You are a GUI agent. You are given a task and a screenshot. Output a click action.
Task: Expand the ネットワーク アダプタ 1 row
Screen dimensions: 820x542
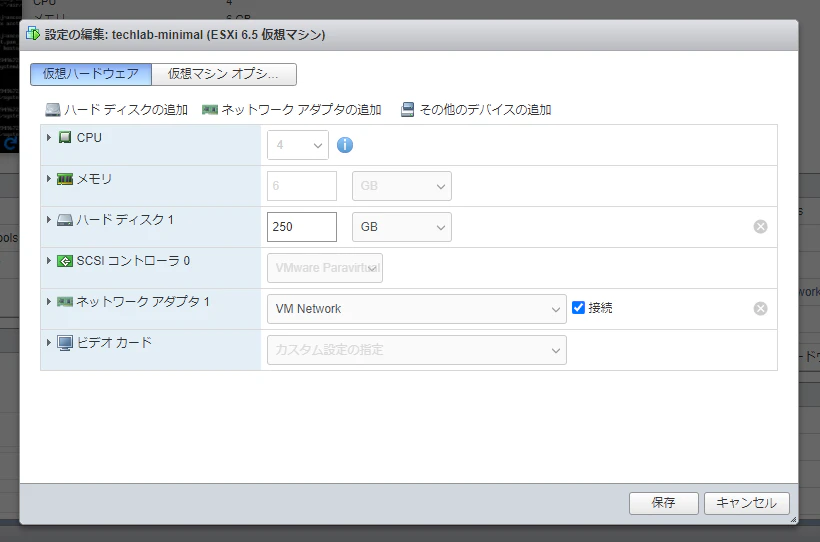[x=49, y=302]
